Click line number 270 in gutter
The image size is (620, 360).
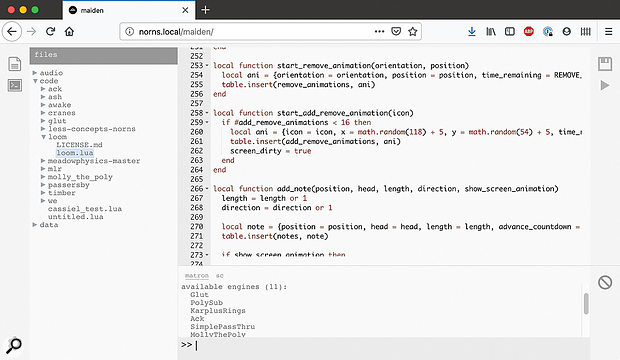coord(197,227)
